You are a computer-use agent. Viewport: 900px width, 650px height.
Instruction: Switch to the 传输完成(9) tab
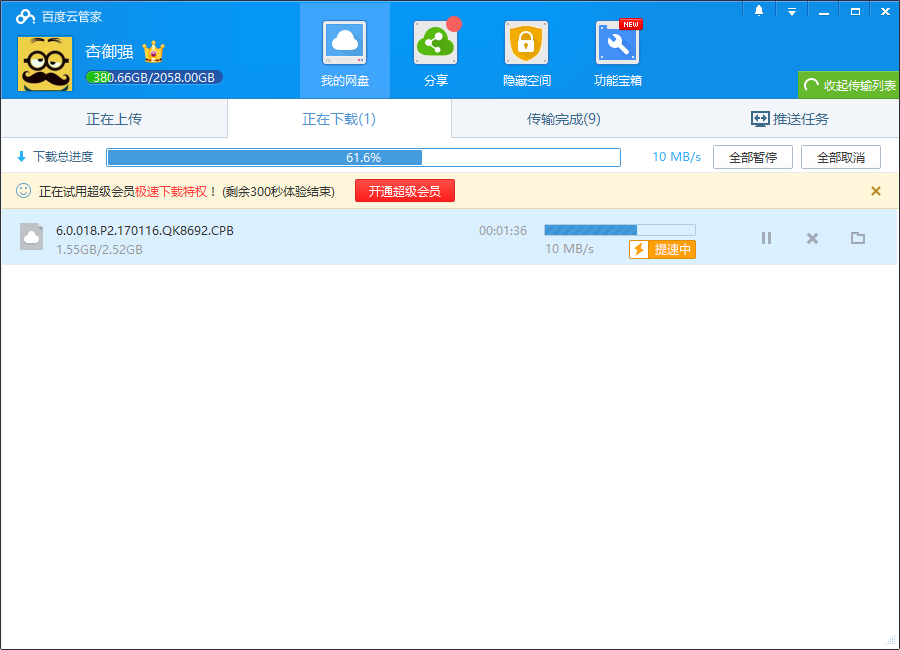(564, 119)
